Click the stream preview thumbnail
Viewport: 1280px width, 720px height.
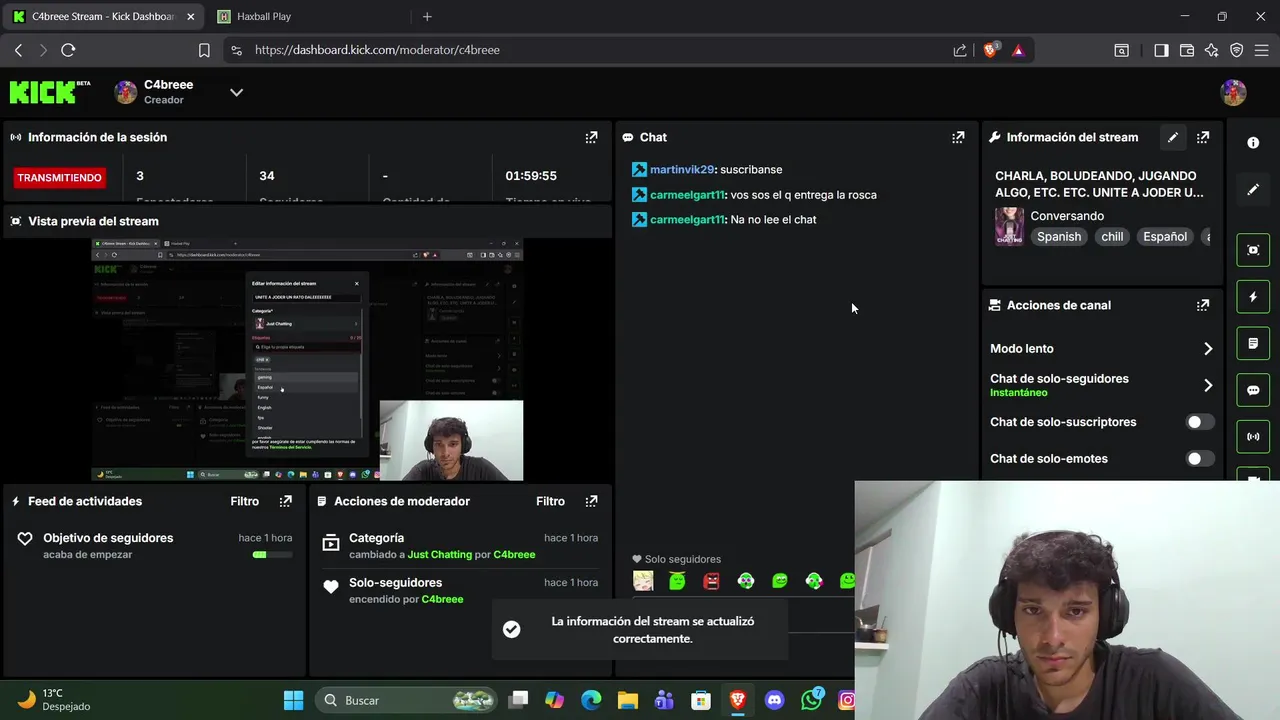click(x=307, y=360)
